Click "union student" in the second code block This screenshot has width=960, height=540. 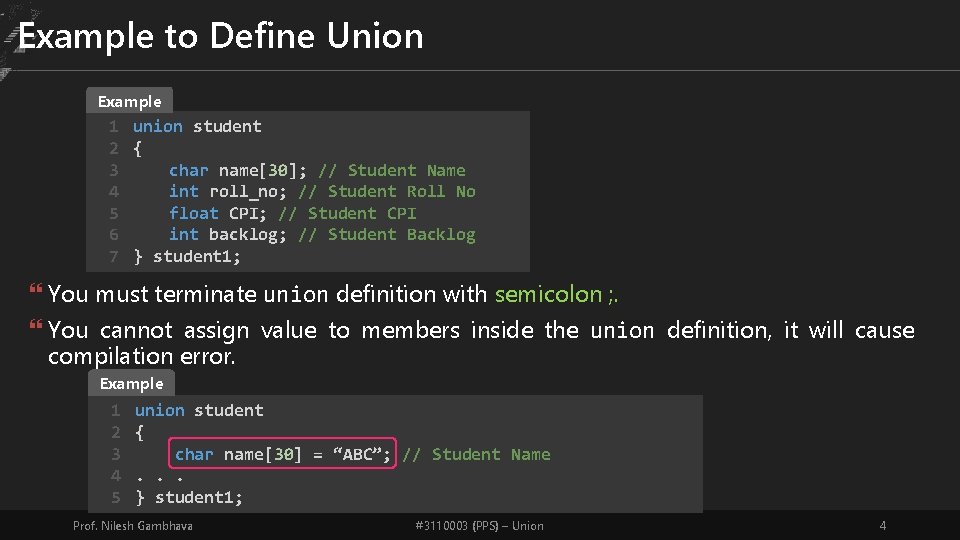(199, 410)
